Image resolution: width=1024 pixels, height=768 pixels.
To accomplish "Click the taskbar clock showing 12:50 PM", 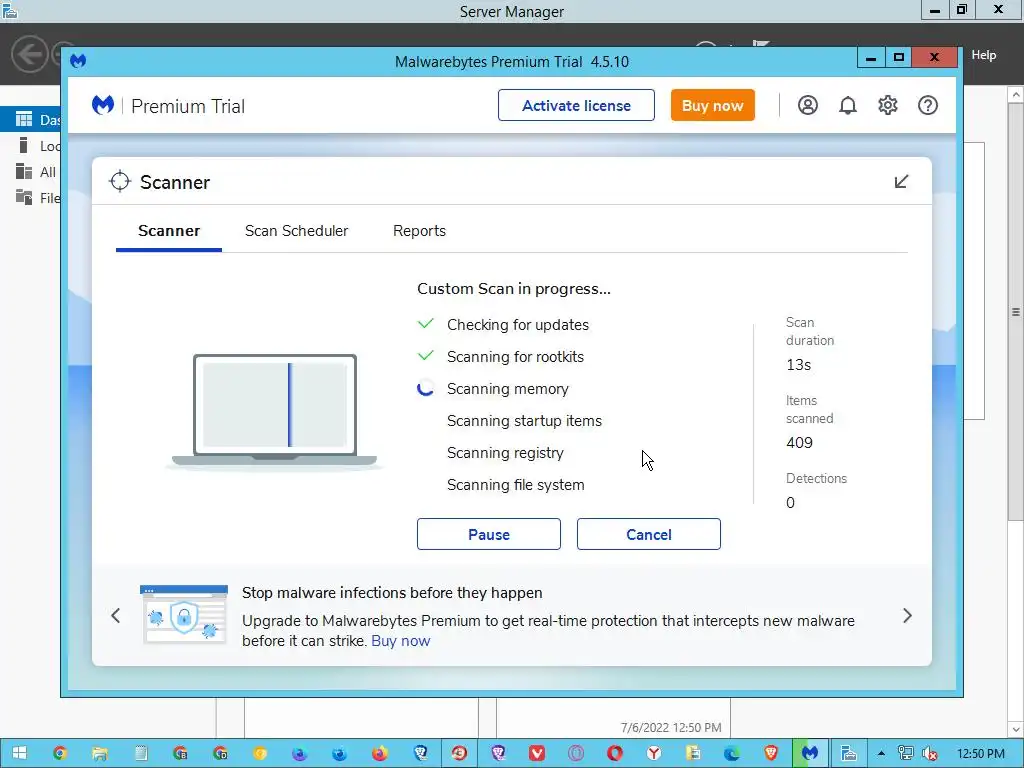I will [x=980, y=754].
